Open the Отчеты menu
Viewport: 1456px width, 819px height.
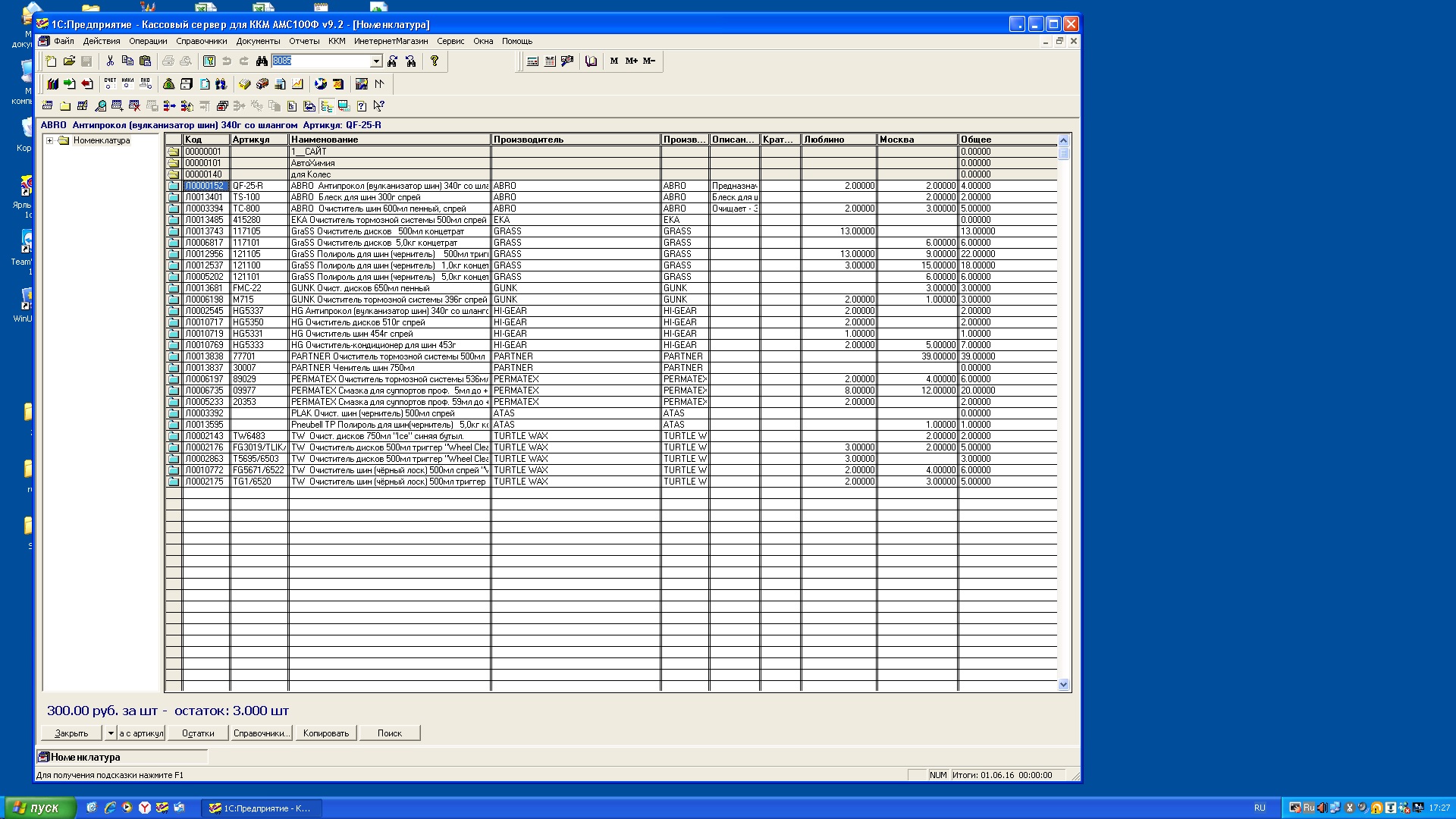pyautogui.click(x=304, y=41)
